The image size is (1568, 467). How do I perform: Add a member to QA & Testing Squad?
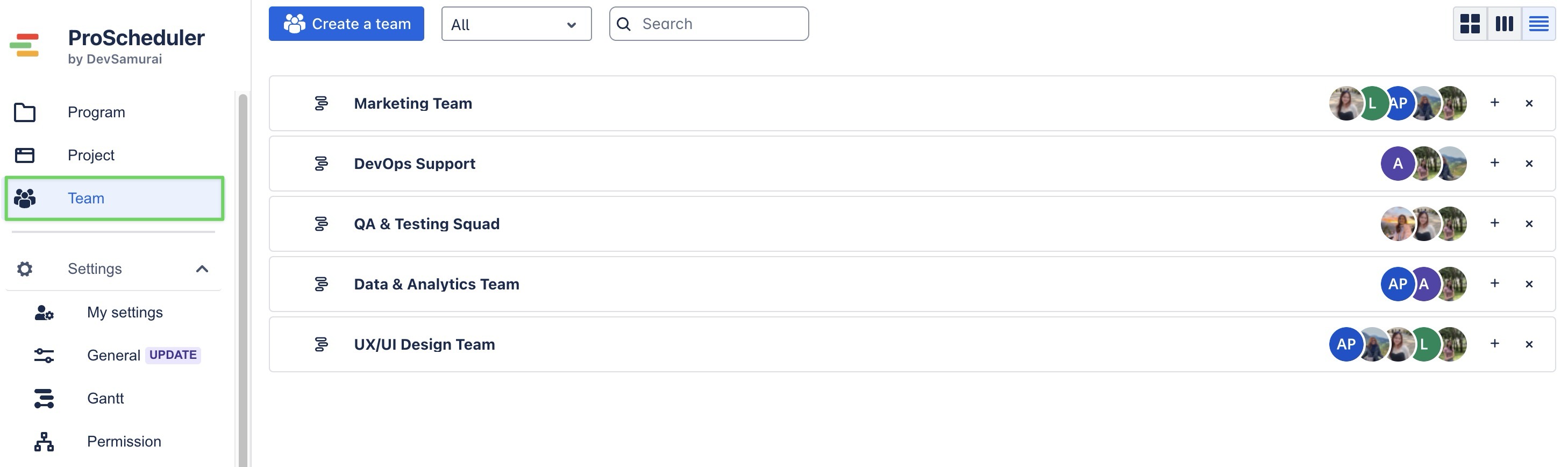point(1494,223)
